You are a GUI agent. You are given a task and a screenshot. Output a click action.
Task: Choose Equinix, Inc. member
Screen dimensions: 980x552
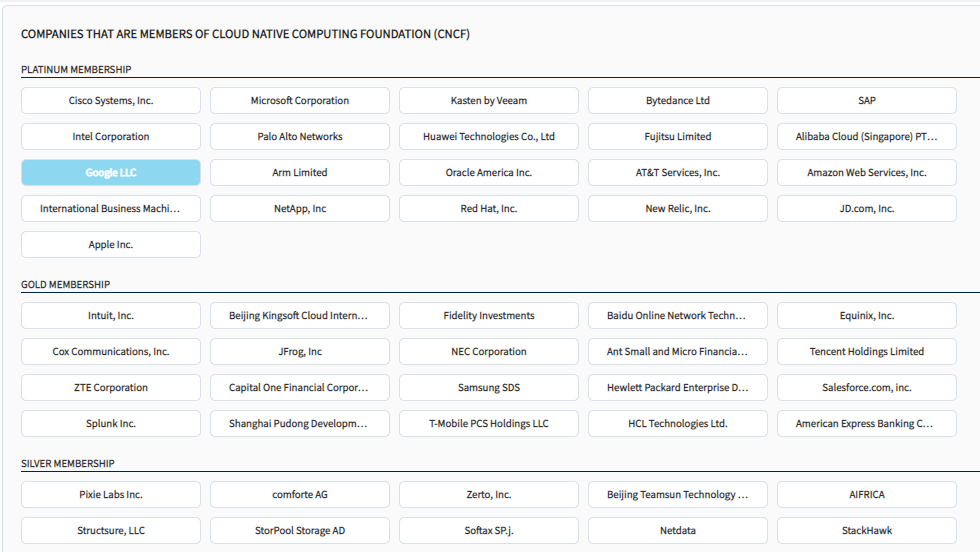pyautogui.click(x=867, y=316)
